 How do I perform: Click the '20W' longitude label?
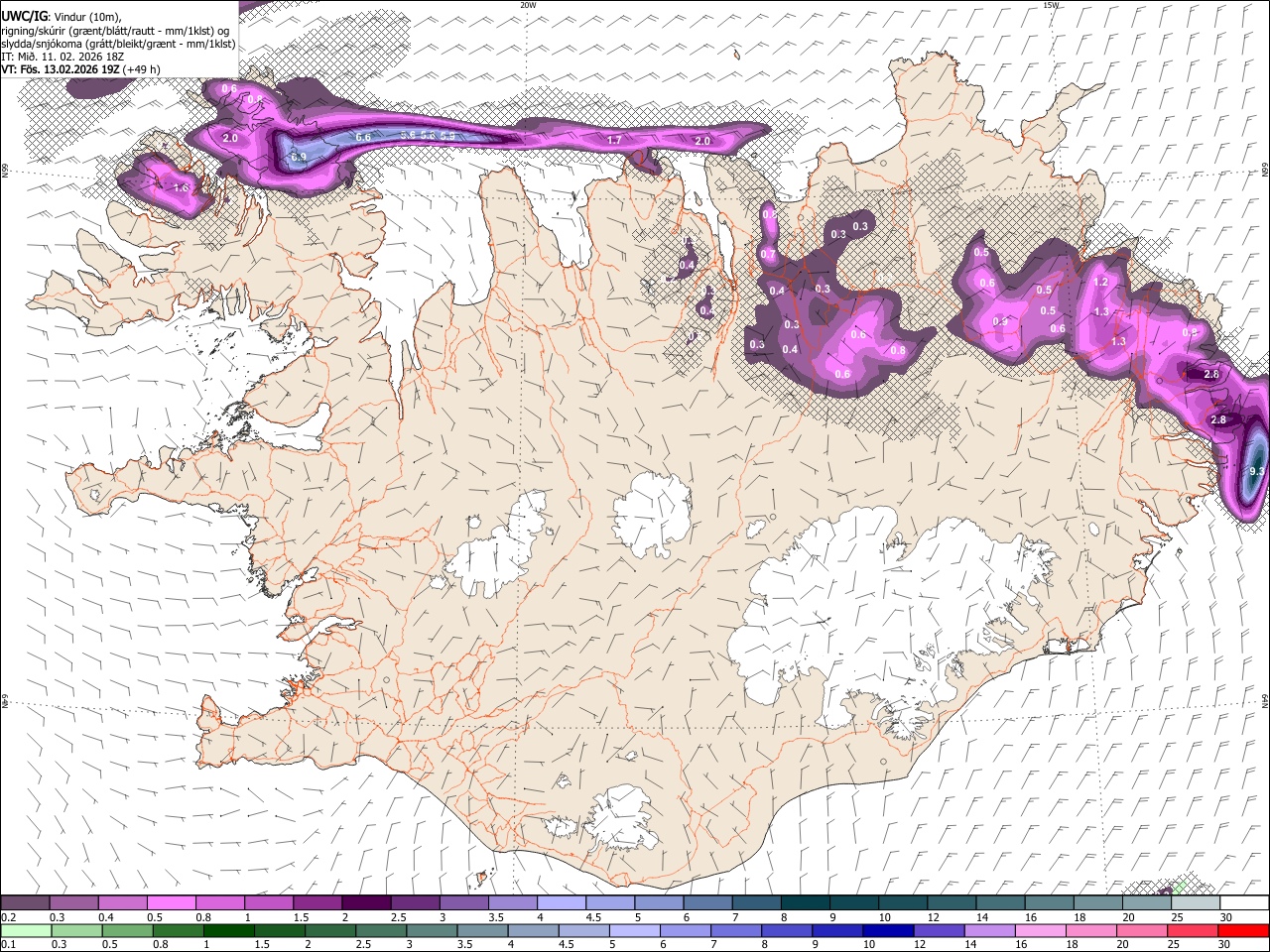528,5
